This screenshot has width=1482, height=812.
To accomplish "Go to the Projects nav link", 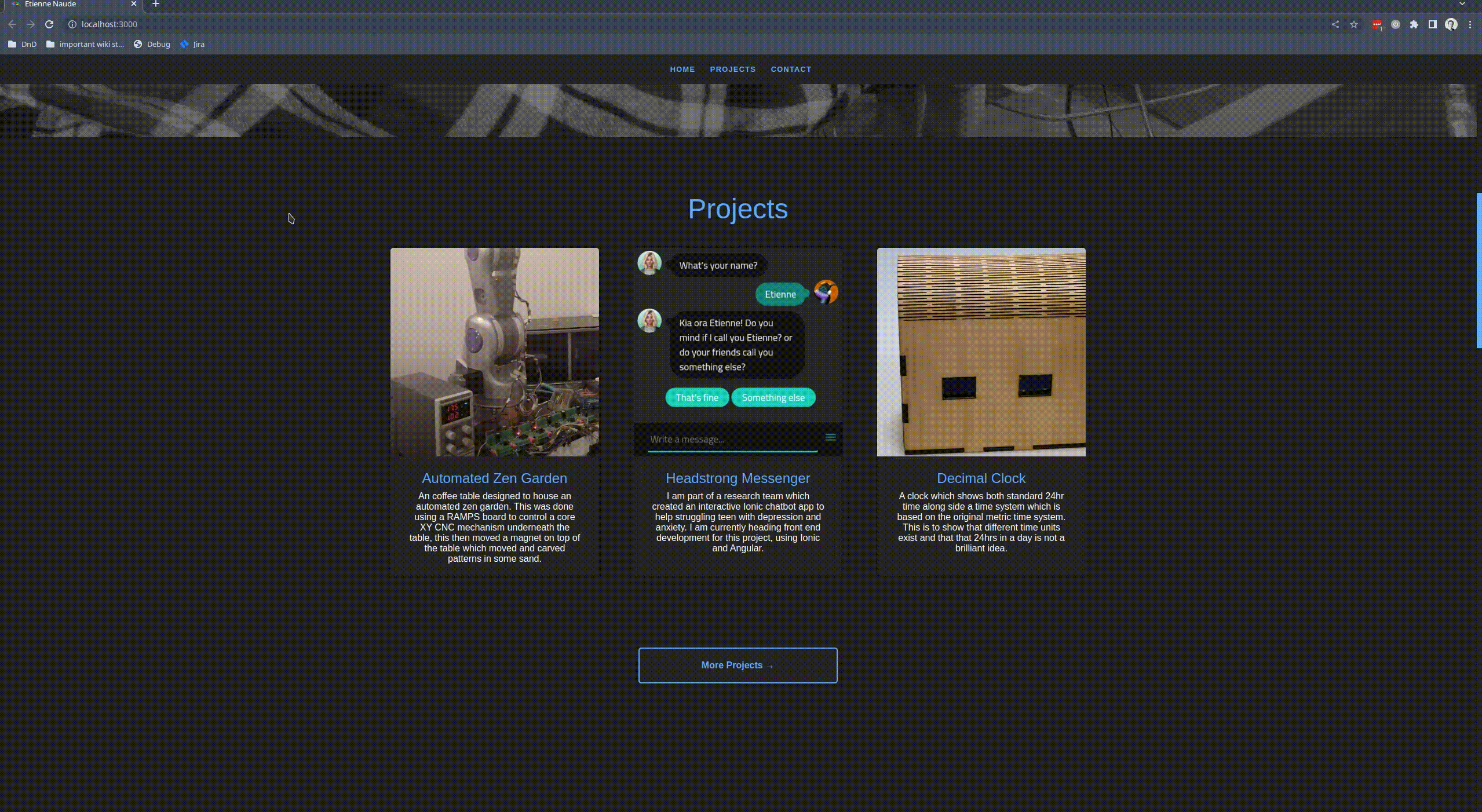I will pyautogui.click(x=732, y=69).
